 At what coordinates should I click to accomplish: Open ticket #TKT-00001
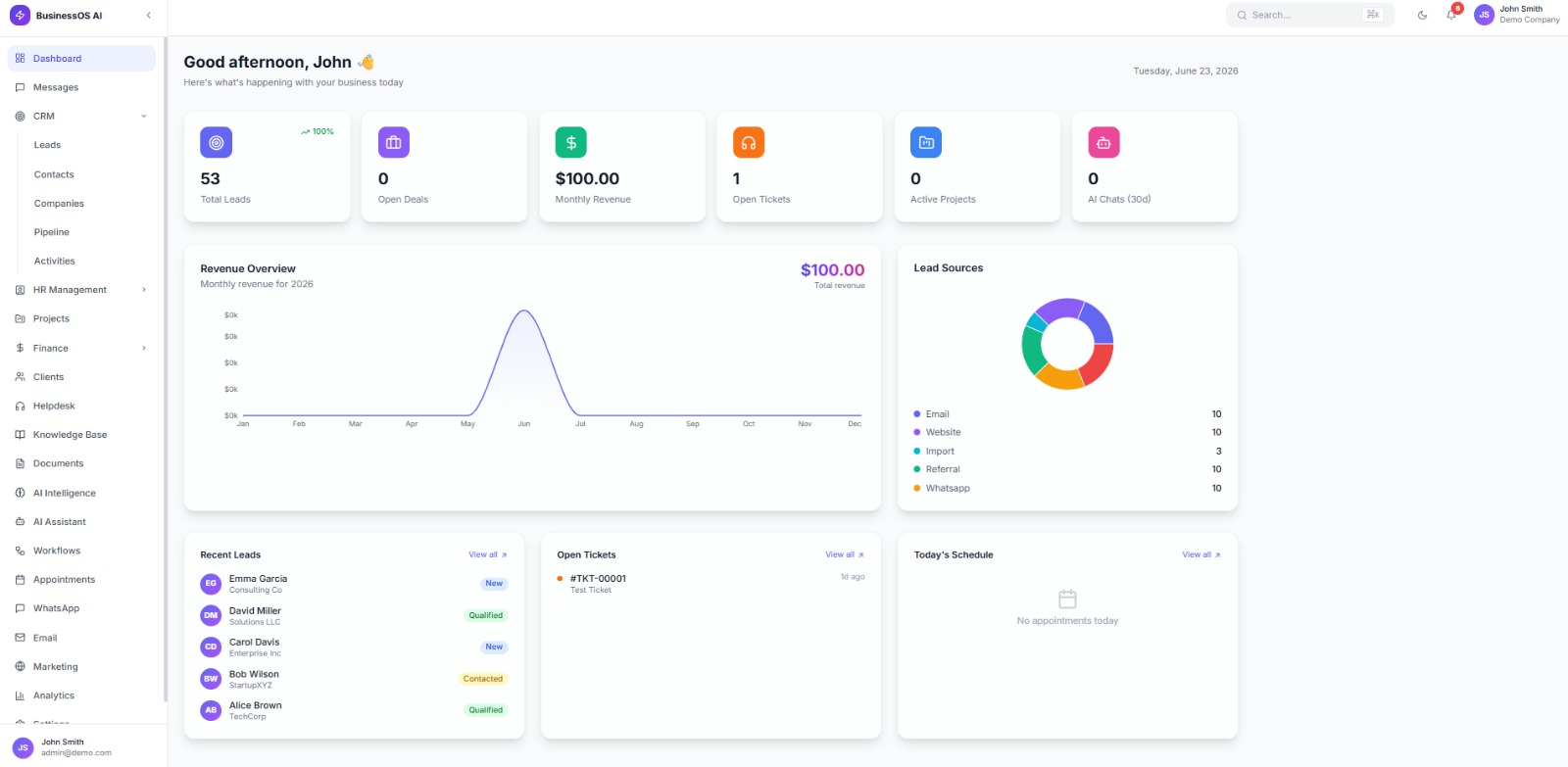710,584
